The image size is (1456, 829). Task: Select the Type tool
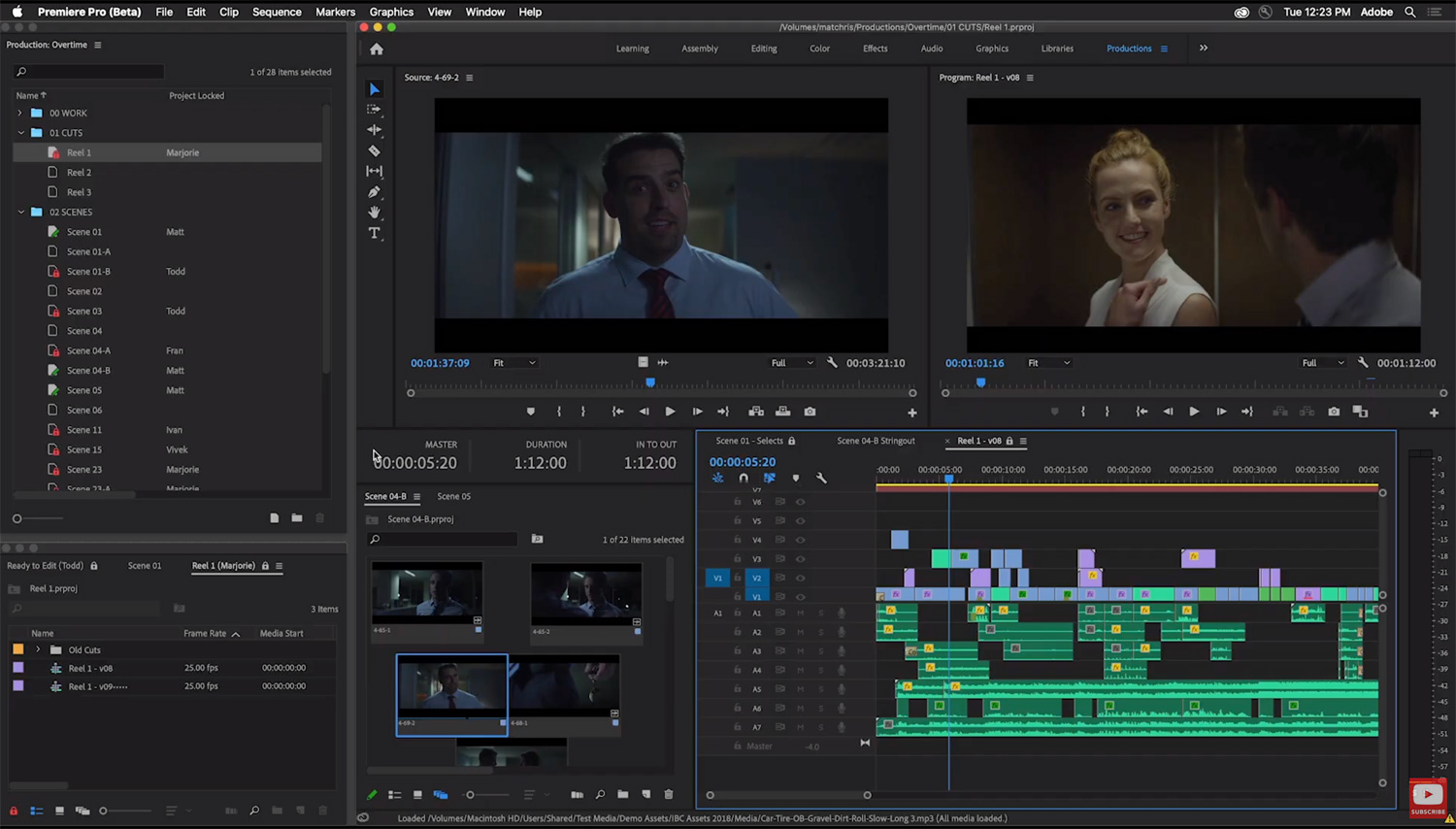point(375,233)
